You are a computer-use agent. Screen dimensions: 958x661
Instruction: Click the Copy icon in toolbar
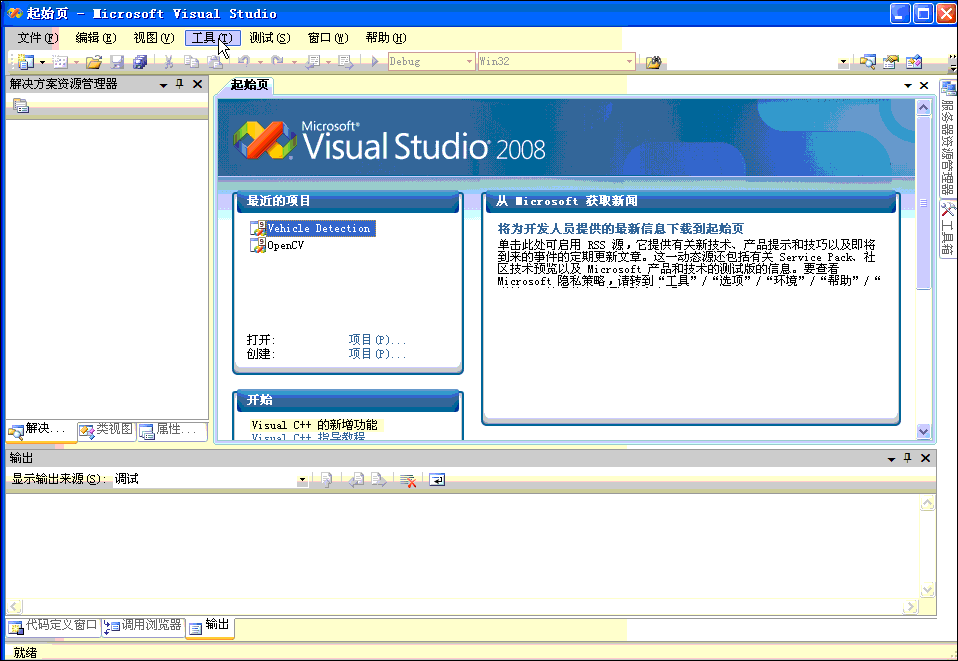tap(191, 62)
